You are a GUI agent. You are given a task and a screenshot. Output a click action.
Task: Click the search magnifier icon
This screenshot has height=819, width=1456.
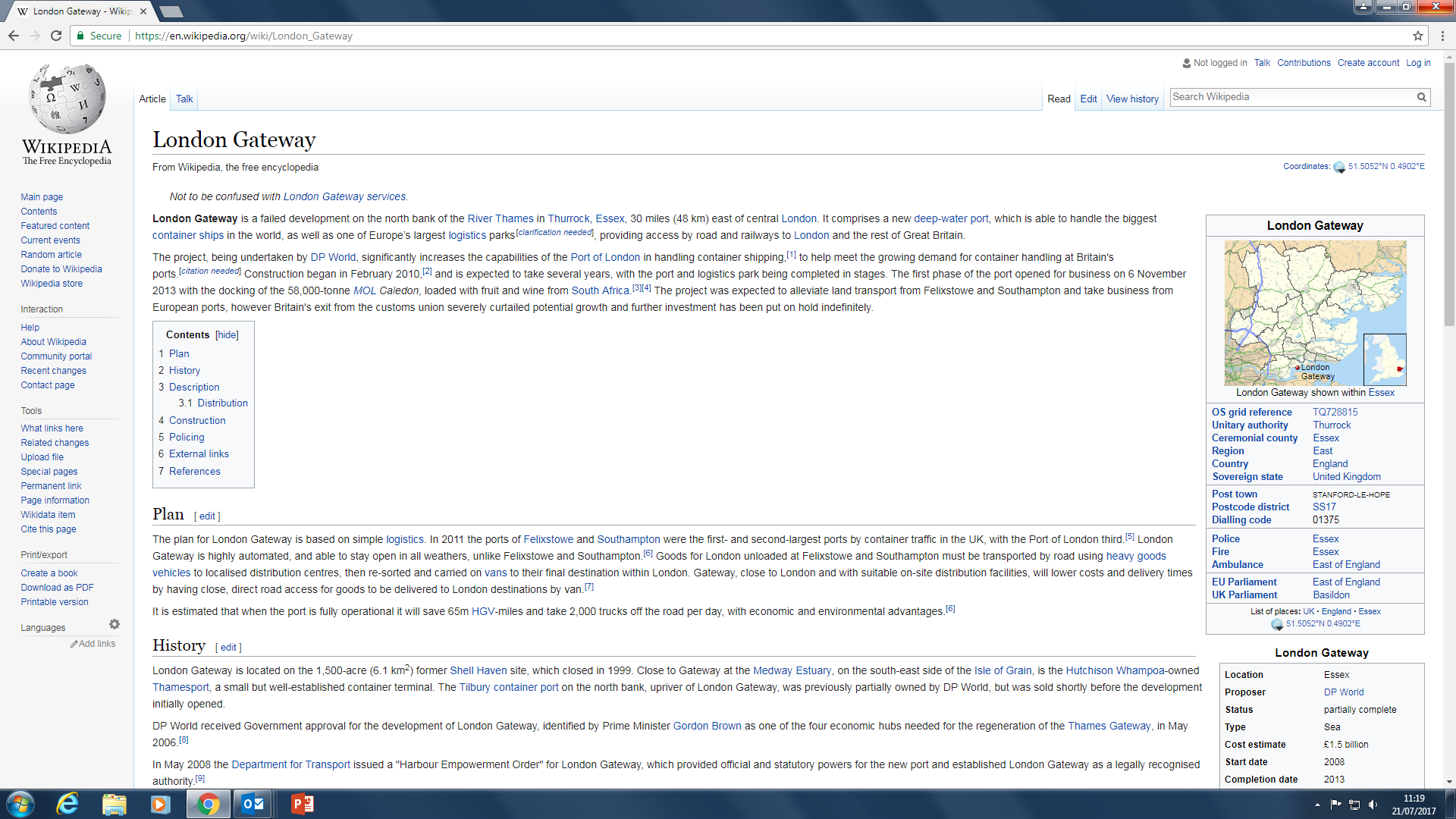click(x=1421, y=97)
